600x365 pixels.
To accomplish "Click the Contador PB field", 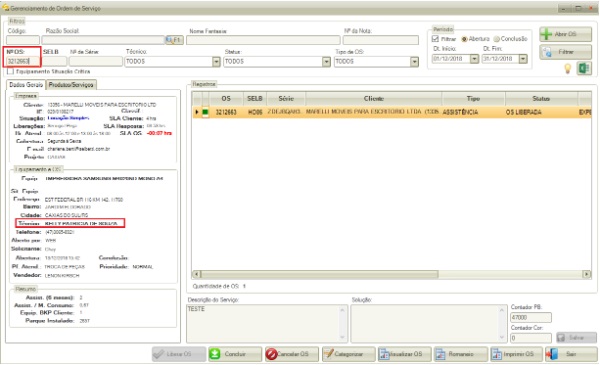I will click(x=531, y=318).
